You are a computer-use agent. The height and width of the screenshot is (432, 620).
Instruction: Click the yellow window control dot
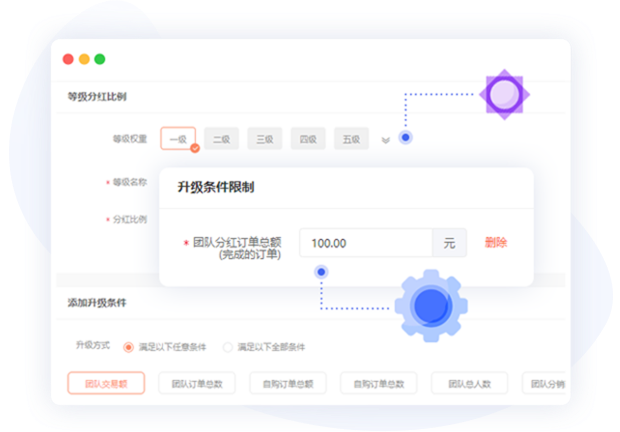84,59
